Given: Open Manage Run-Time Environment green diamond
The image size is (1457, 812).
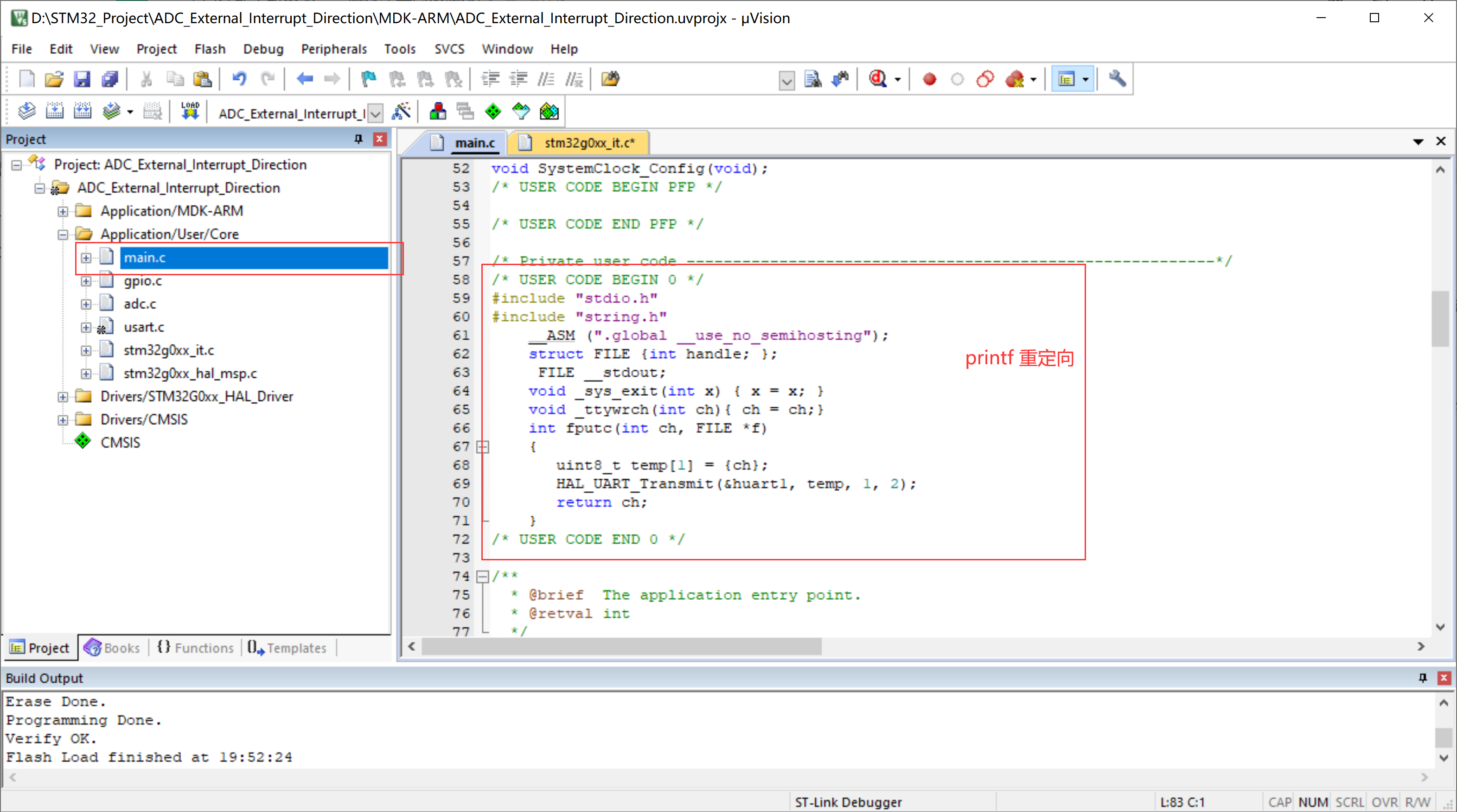Looking at the screenshot, I should 492,111.
